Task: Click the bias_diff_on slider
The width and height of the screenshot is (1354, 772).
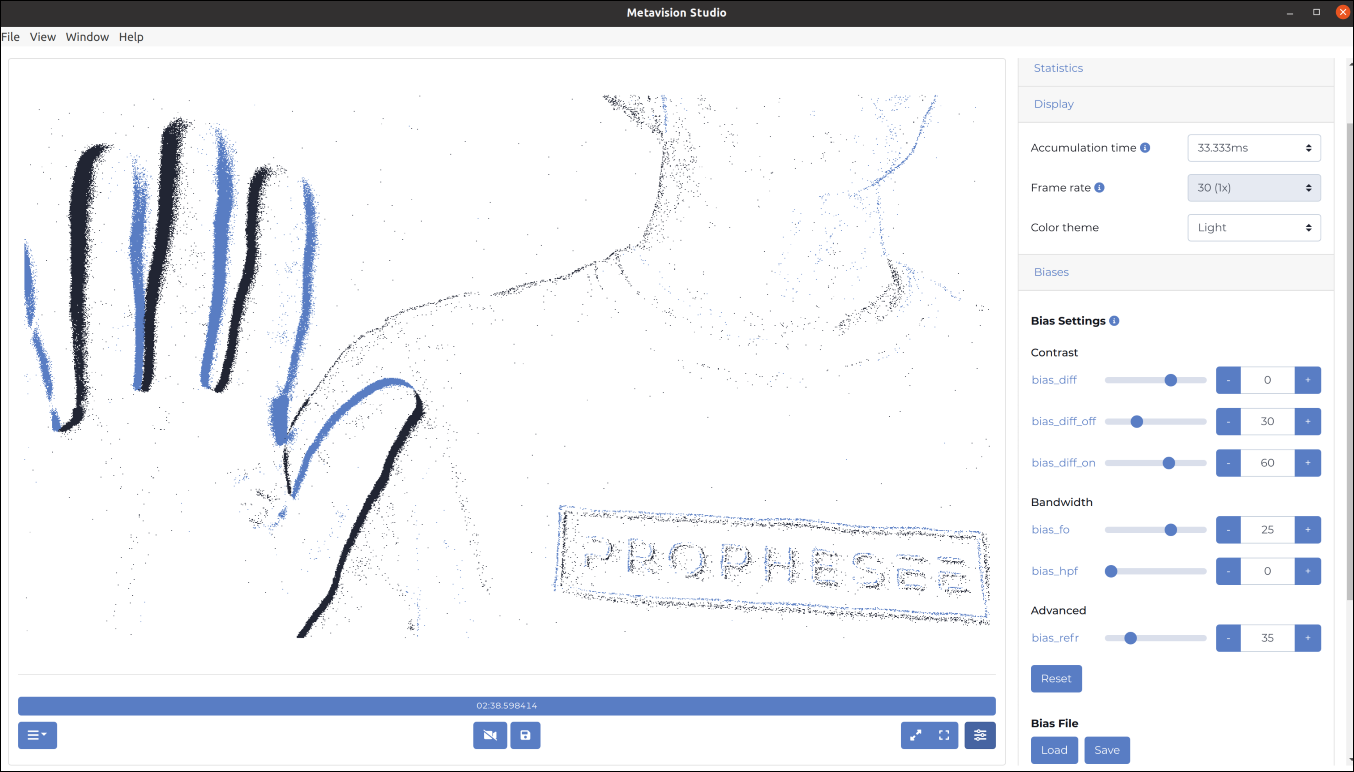Action: click(1155, 463)
